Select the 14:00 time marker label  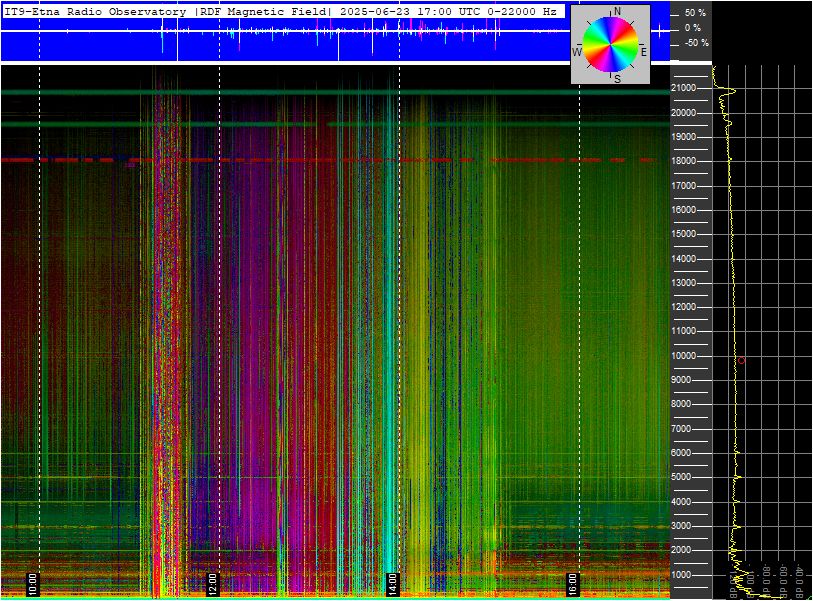[x=392, y=584]
